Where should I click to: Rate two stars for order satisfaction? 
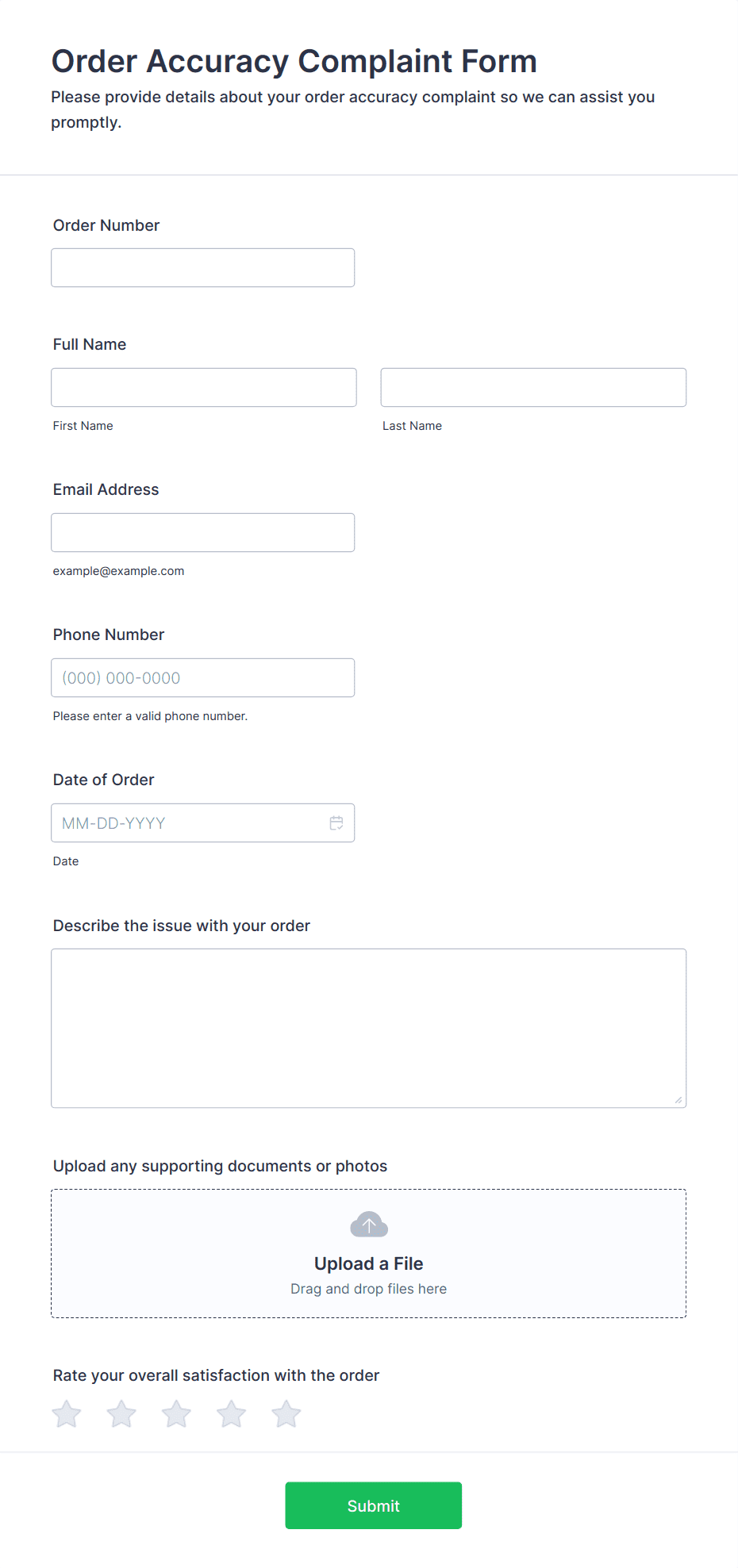(121, 1414)
